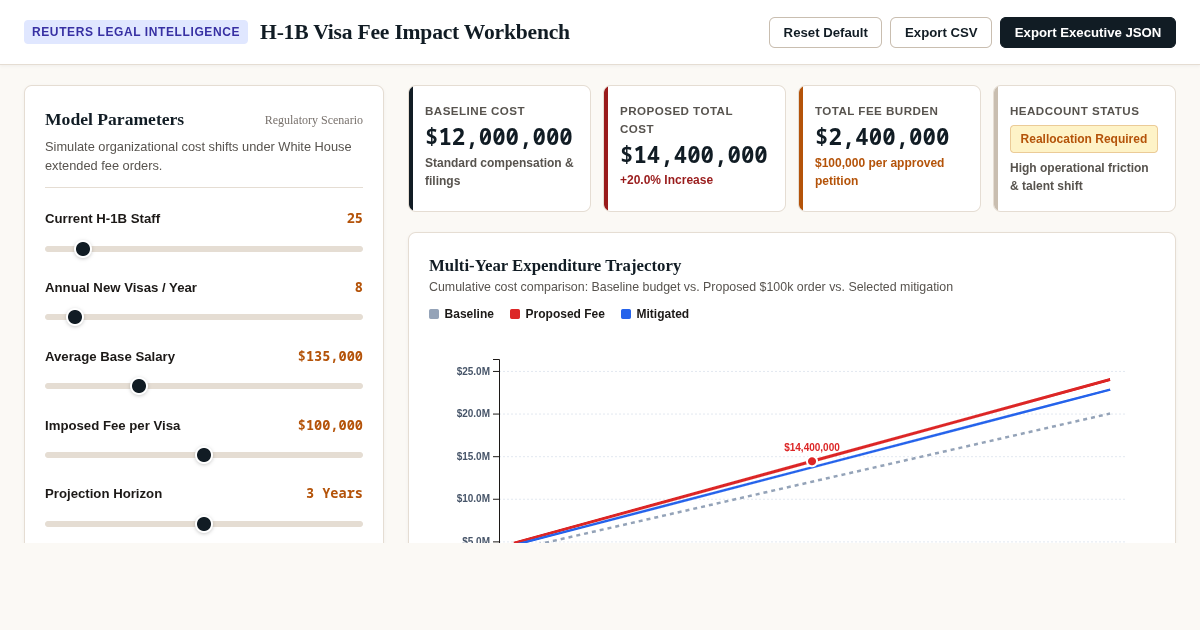The height and width of the screenshot is (630, 1200).
Task: Click the annual new visas value '8'
Action: click(x=359, y=287)
